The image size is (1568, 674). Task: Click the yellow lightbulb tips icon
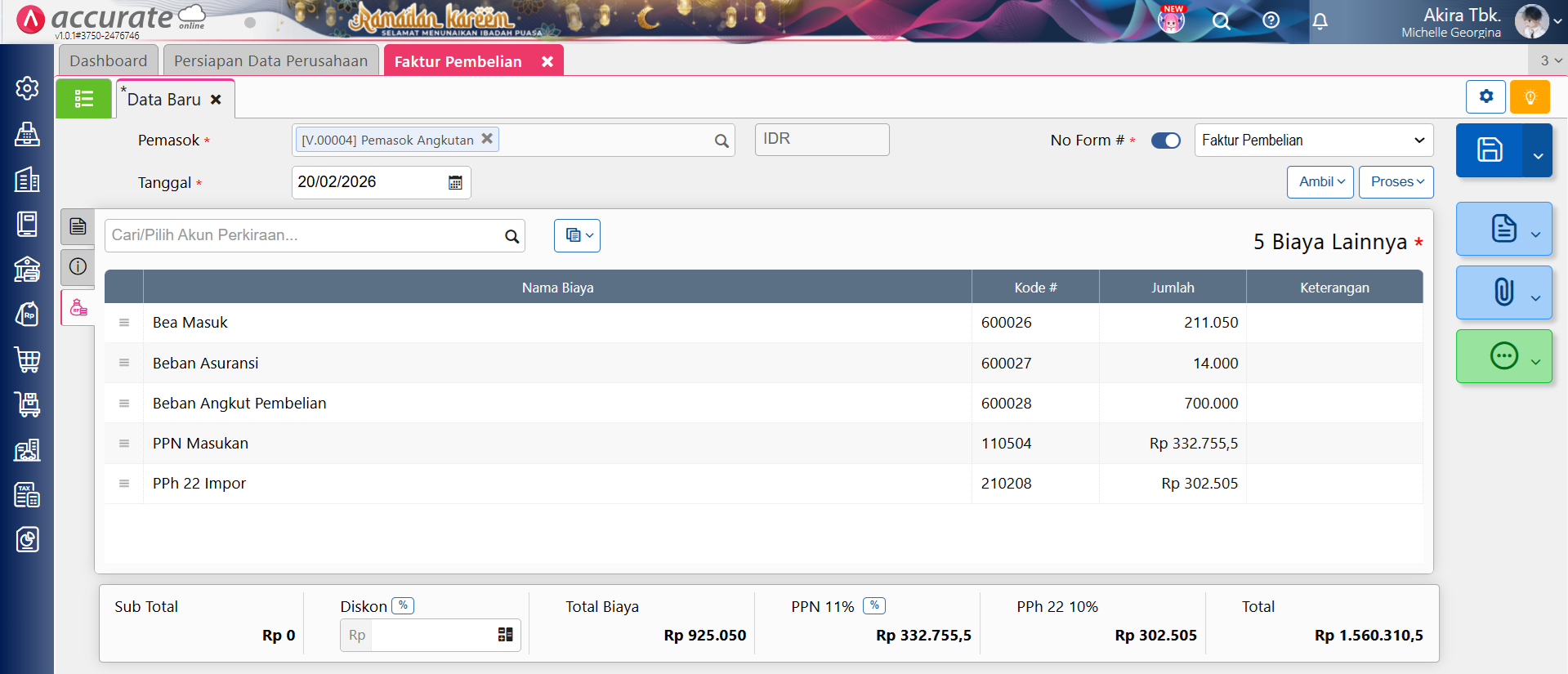point(1530,97)
